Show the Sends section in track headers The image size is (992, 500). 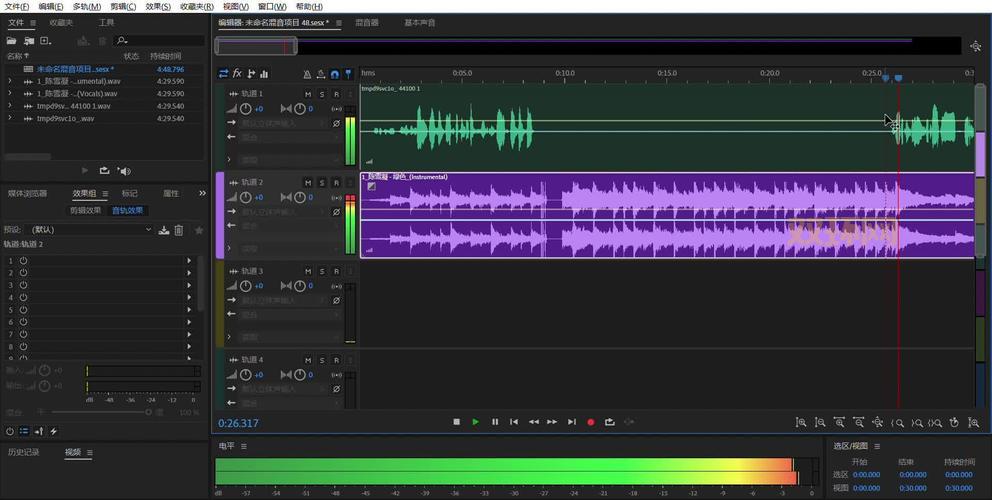click(x=251, y=74)
